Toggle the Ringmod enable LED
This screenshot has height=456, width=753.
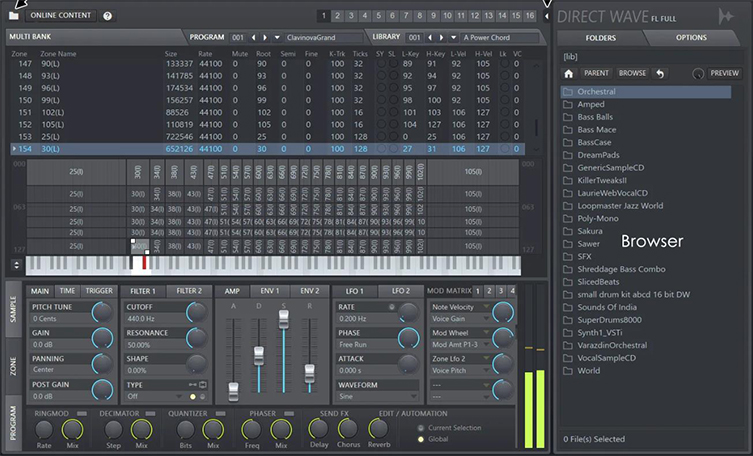point(82,413)
